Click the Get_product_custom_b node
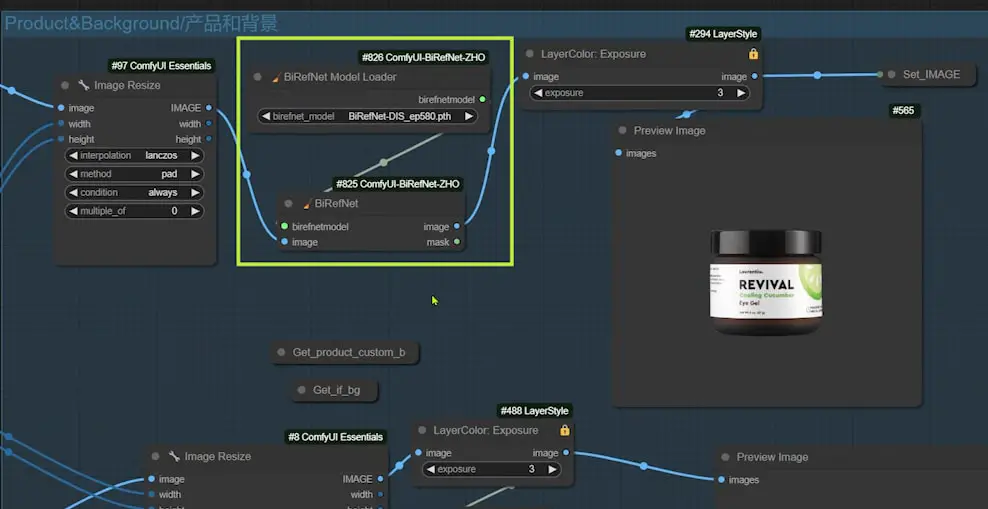This screenshot has width=988, height=509. click(345, 353)
